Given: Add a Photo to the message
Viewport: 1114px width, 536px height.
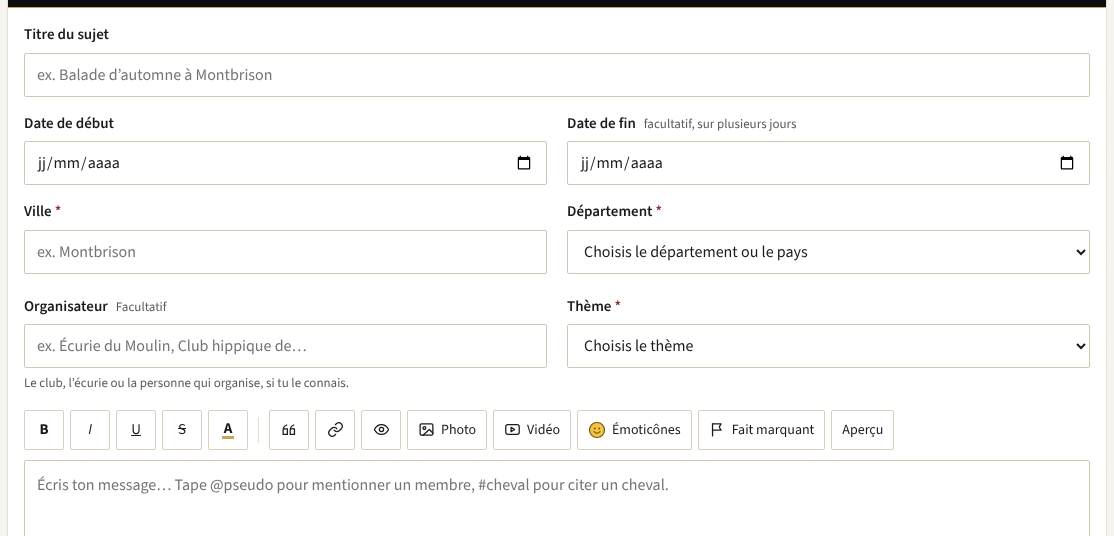Looking at the screenshot, I should (x=447, y=429).
